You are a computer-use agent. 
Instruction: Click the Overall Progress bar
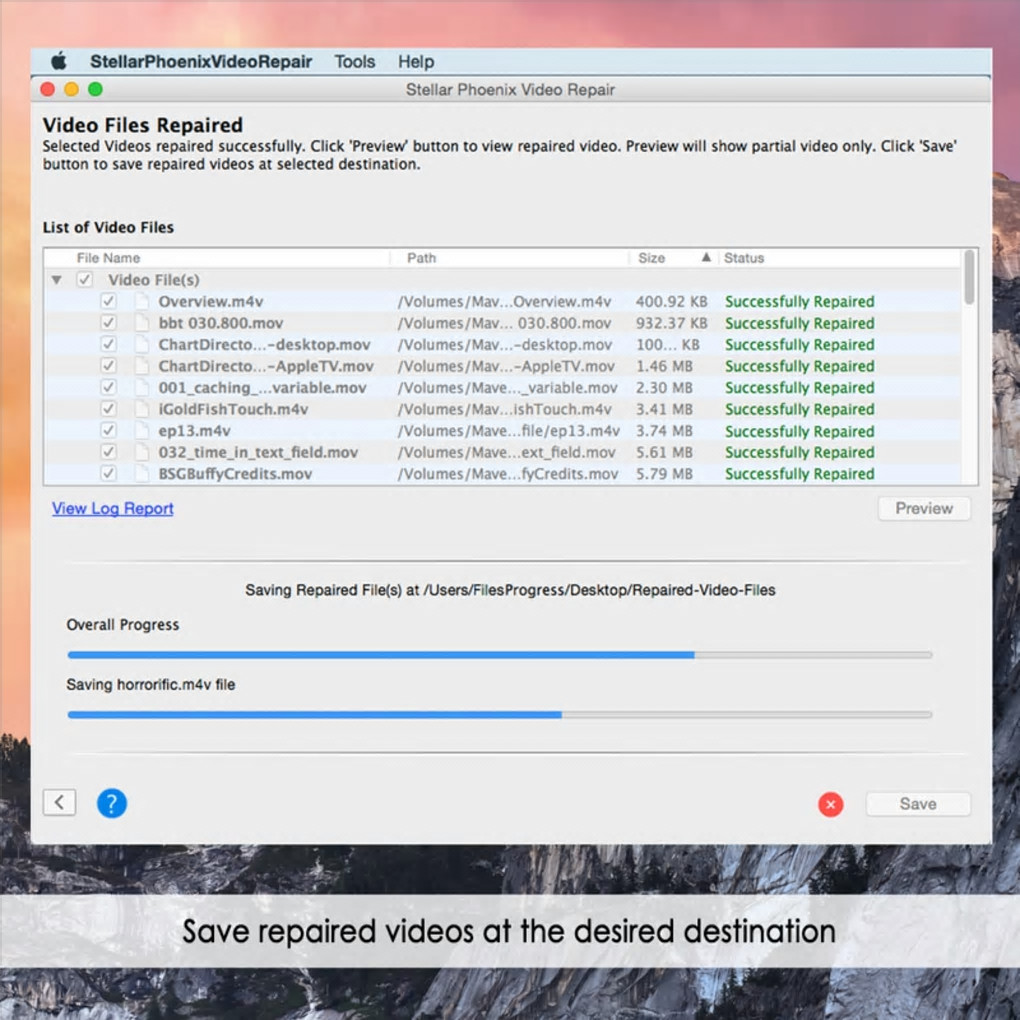pyautogui.click(x=500, y=655)
